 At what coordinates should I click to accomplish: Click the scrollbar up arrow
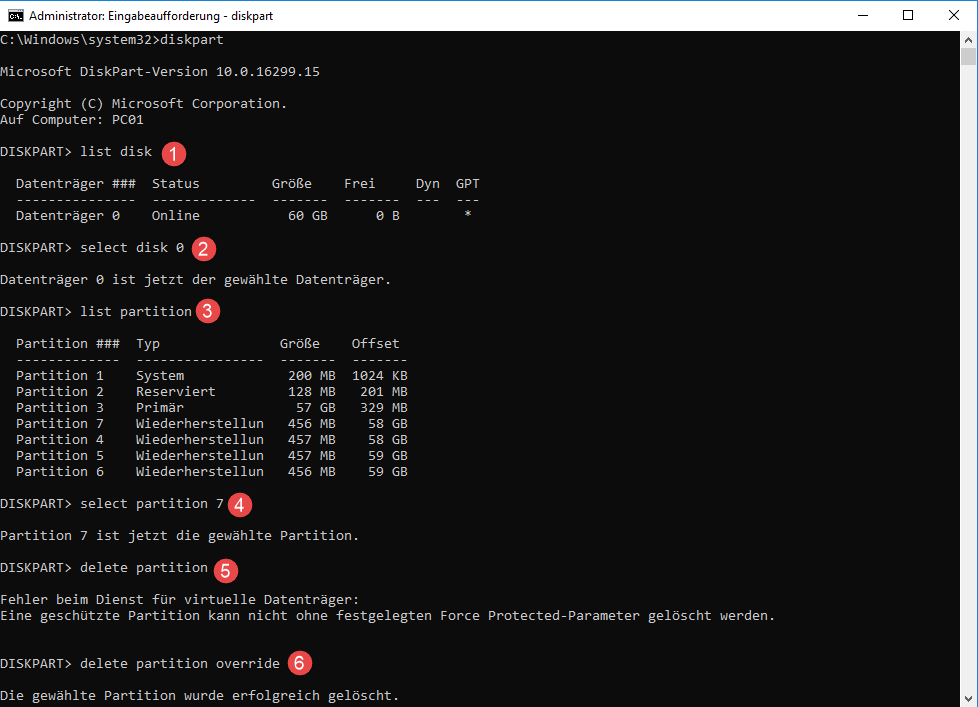pos(969,39)
